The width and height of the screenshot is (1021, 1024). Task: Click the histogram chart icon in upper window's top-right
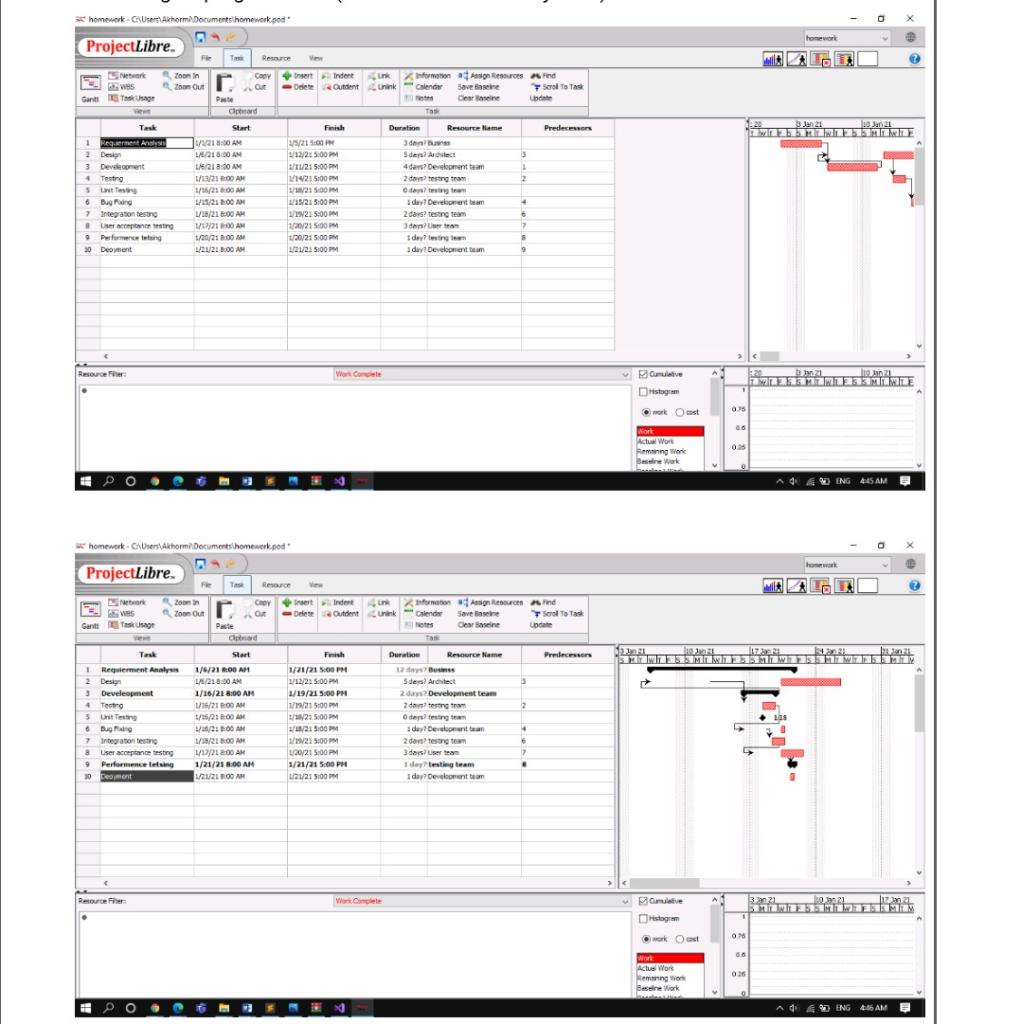773,59
